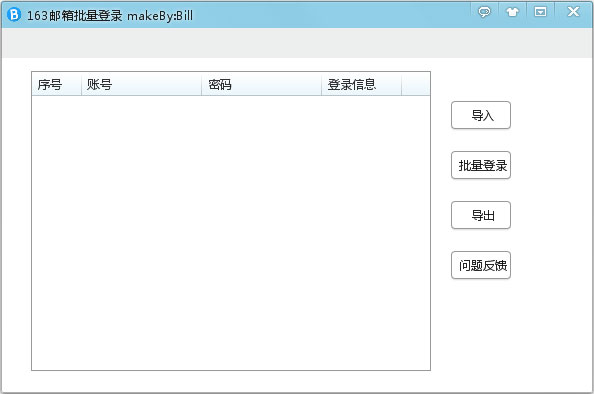This screenshot has height=394, width=594.
Task: Close the 163 mailbox login window
Action: (573, 12)
